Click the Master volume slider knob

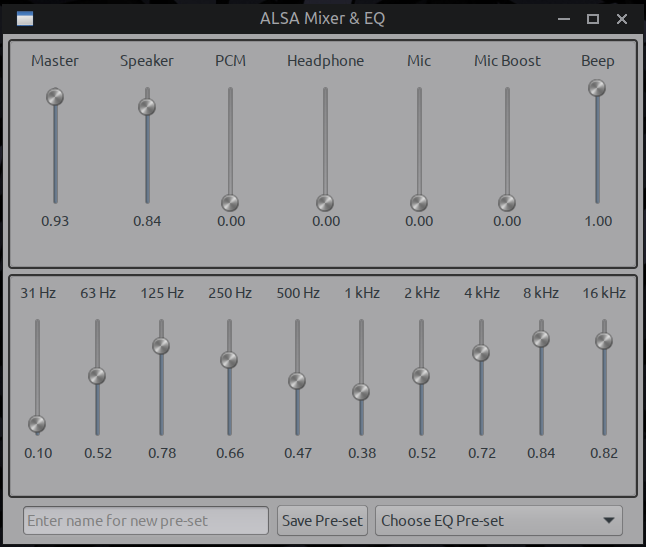click(x=55, y=97)
